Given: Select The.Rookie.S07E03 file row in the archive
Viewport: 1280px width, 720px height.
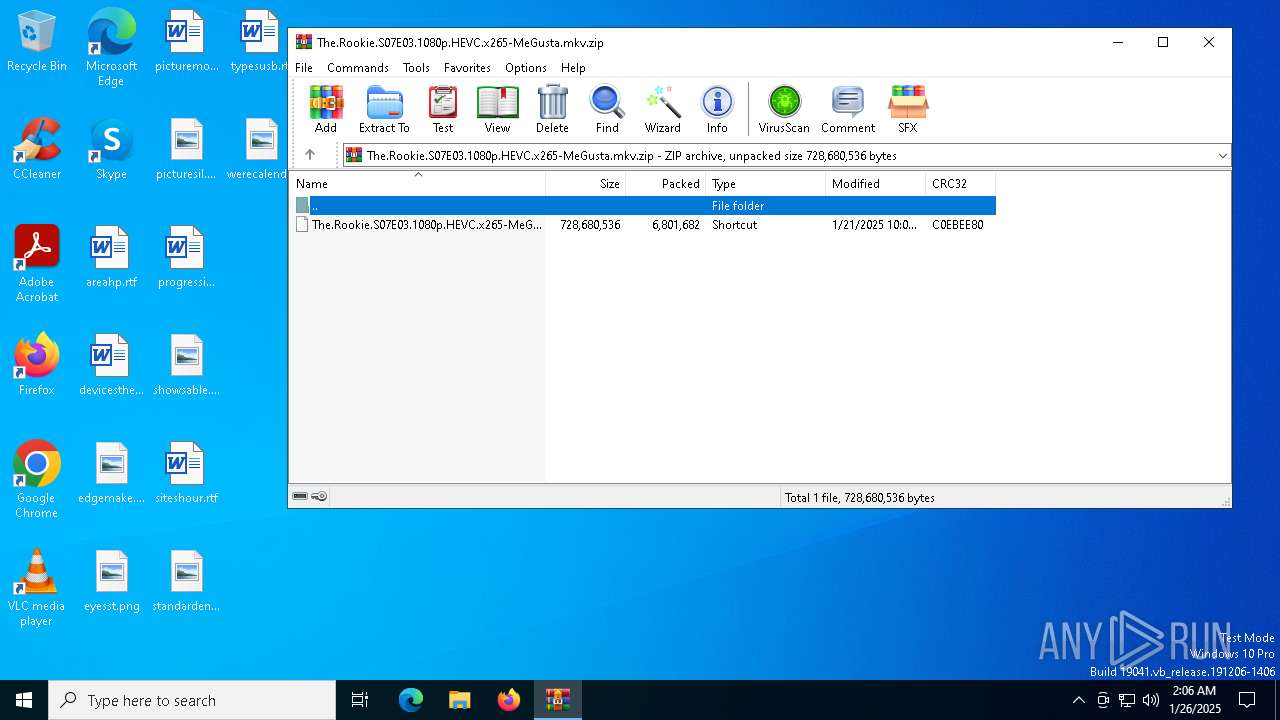Looking at the screenshot, I should [643, 225].
